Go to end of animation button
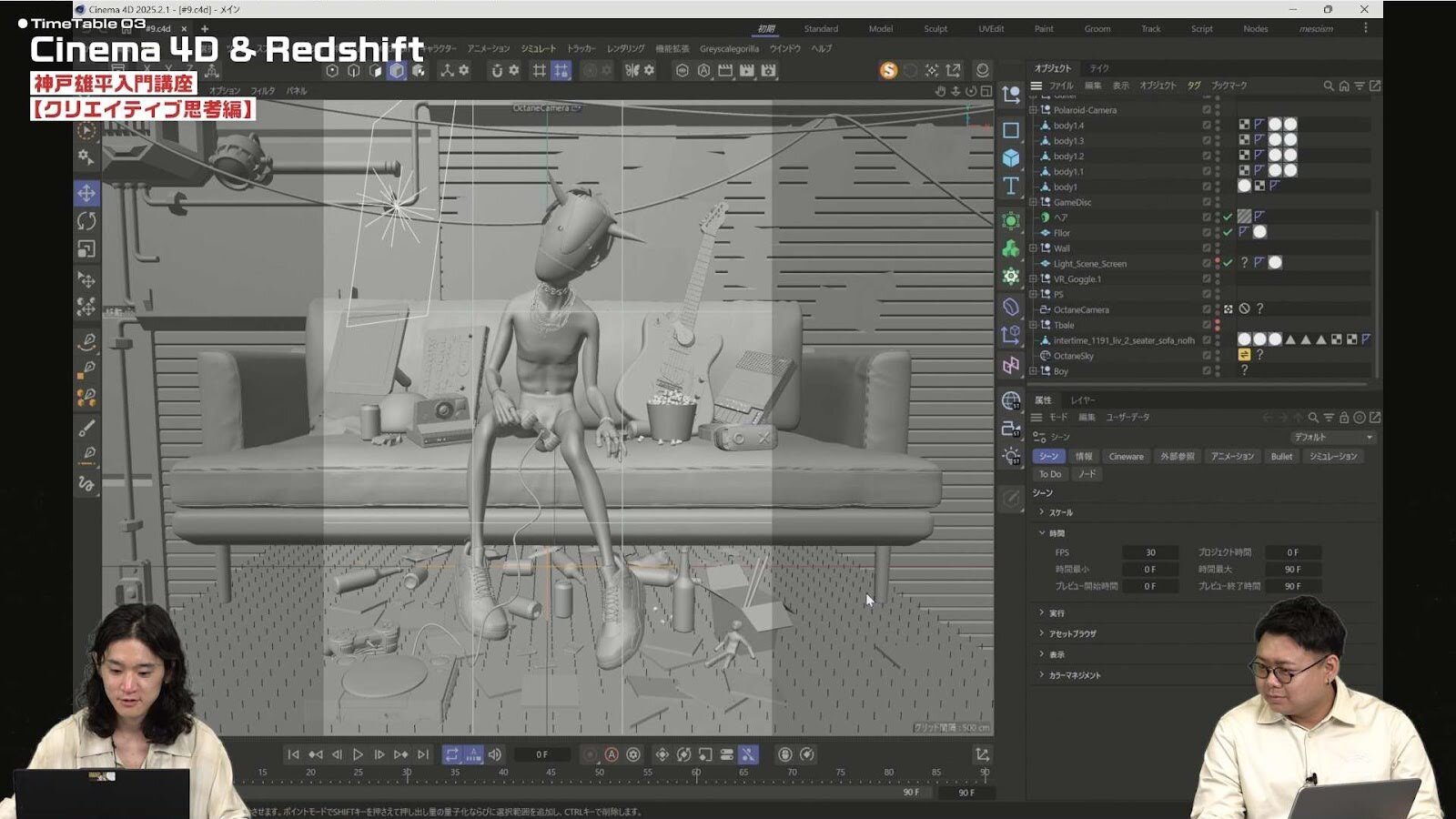Screen dimensions: 1456x819 tap(423, 754)
